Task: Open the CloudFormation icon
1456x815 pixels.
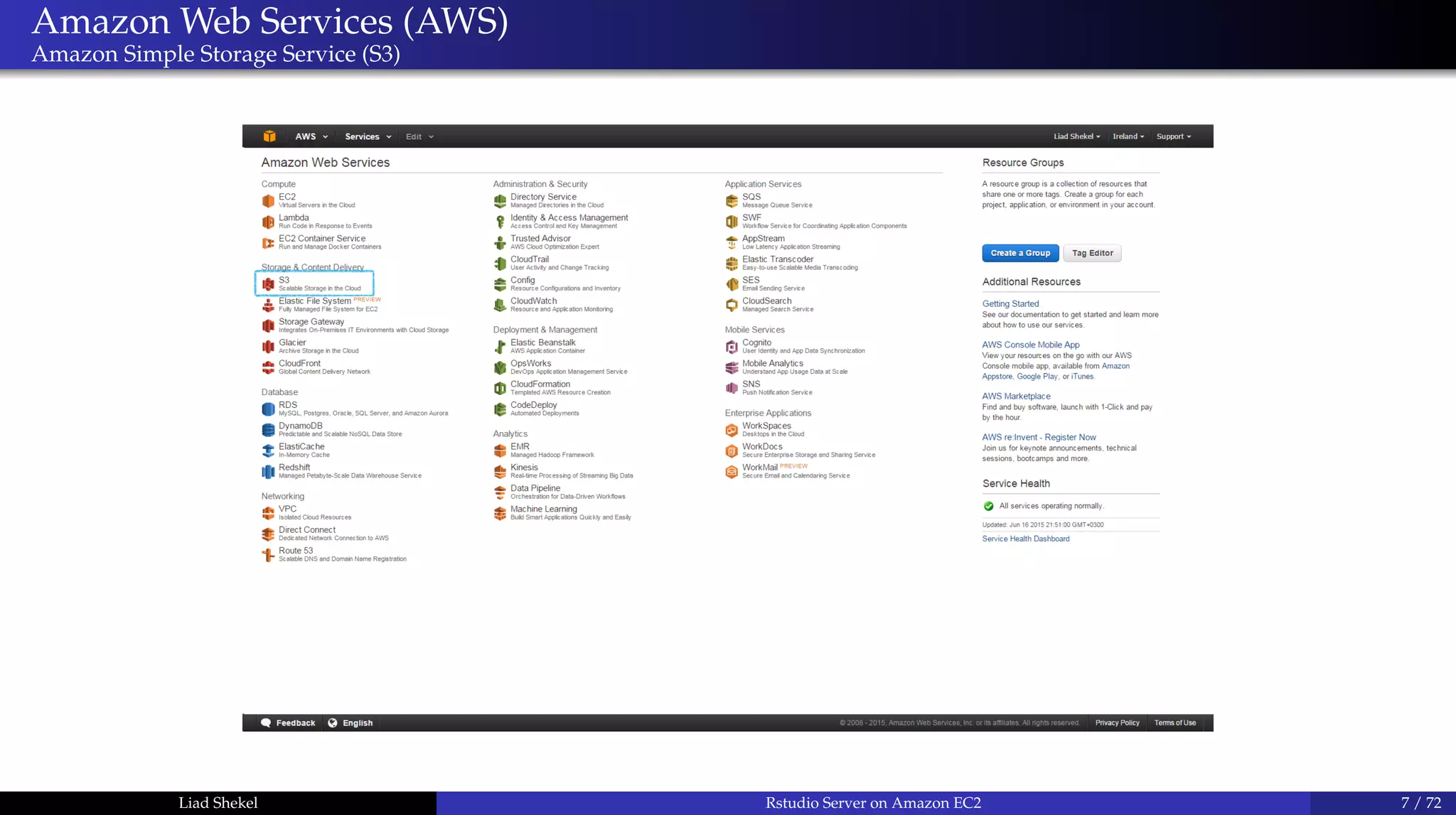Action: pyautogui.click(x=500, y=388)
